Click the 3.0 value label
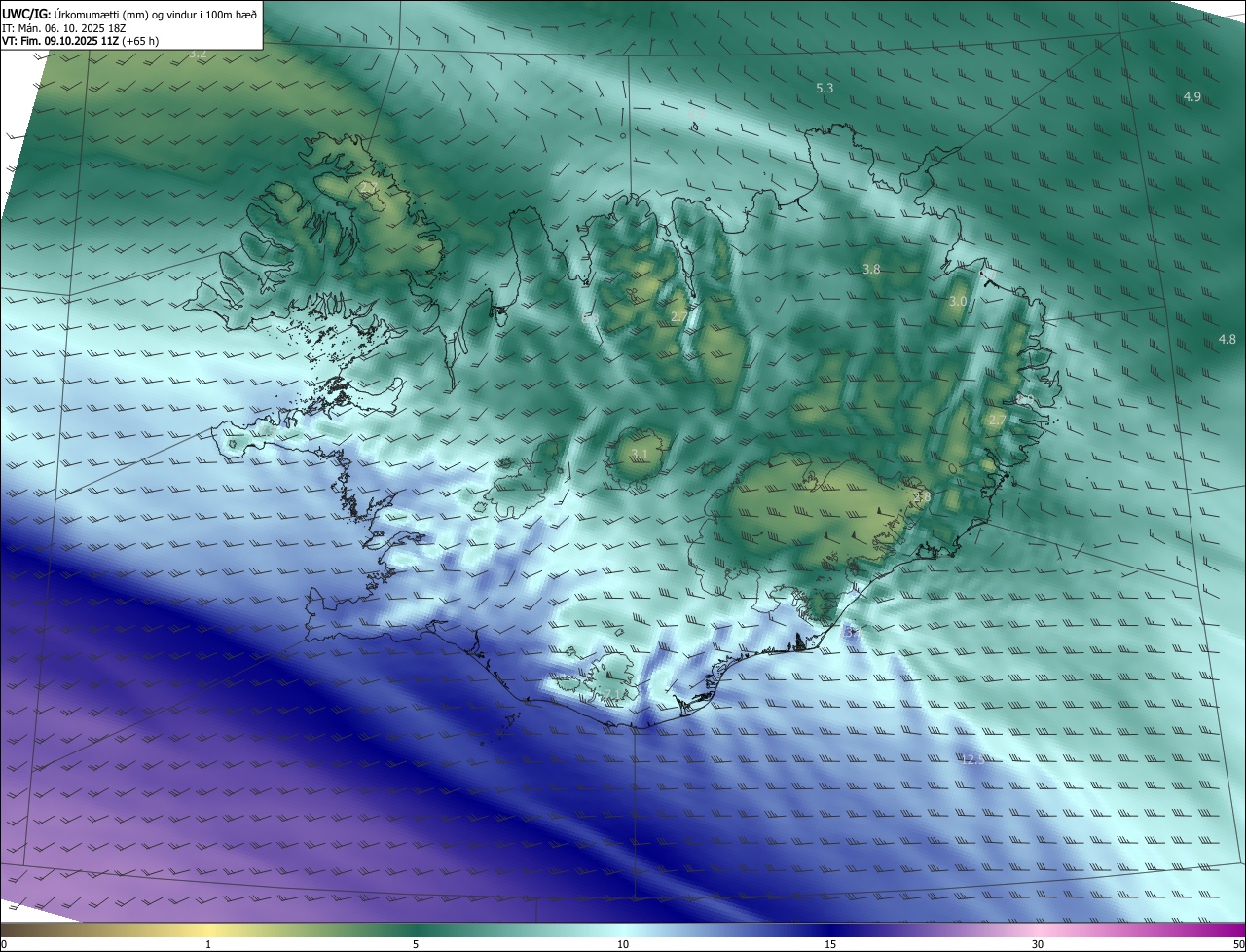1246x952 pixels. pyautogui.click(x=958, y=302)
